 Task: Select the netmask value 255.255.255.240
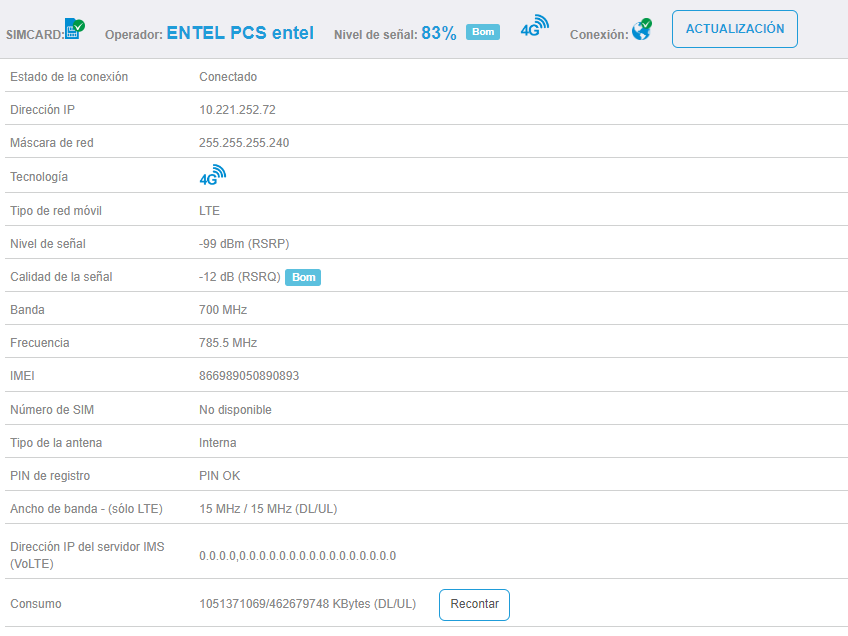(x=244, y=143)
